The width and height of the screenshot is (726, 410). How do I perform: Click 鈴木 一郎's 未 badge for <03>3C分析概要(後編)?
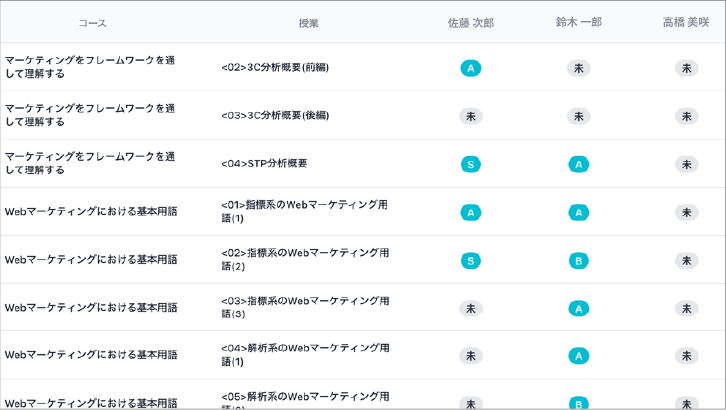(x=578, y=116)
